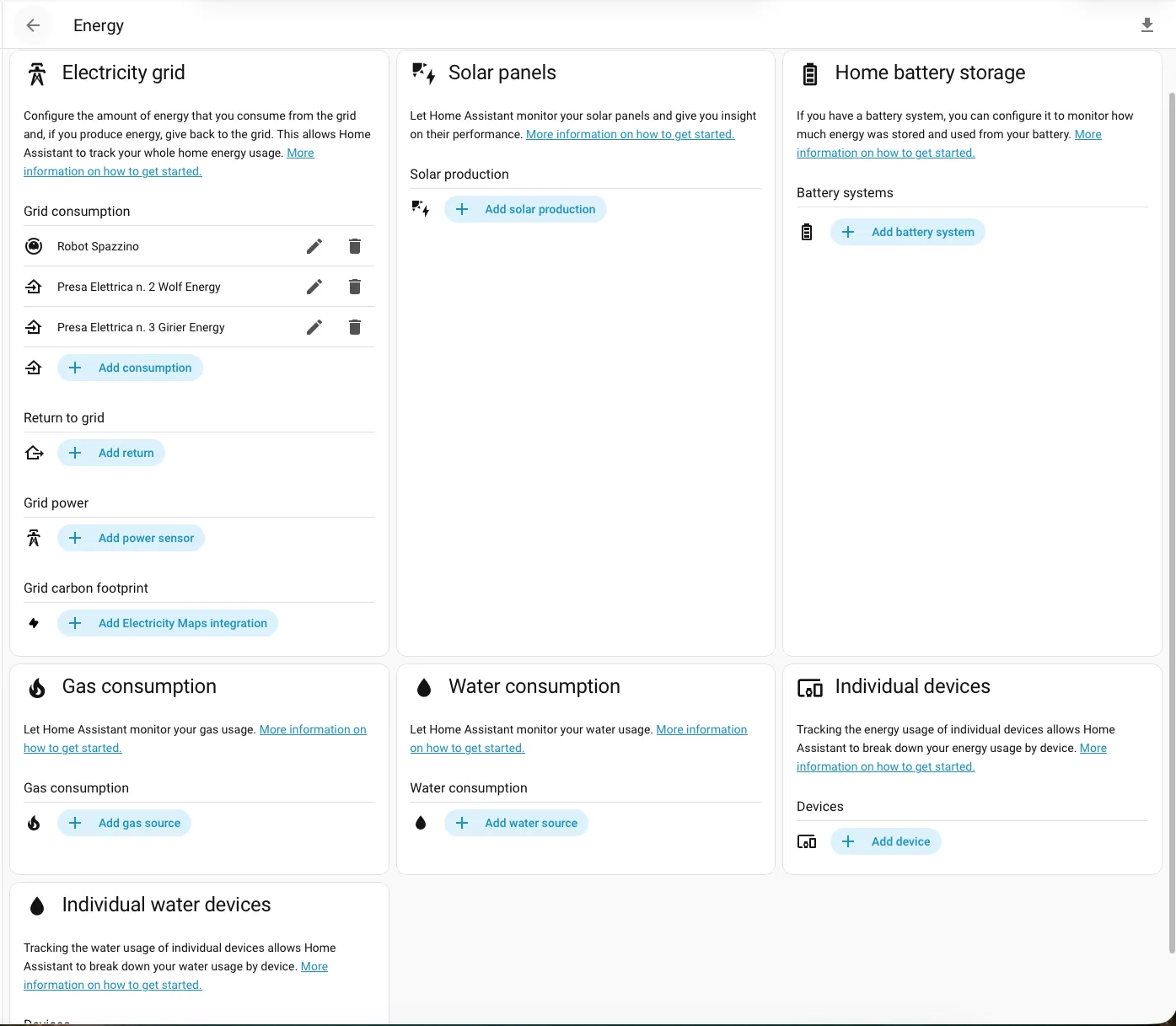This screenshot has width=1176, height=1026.
Task: Click Add consumption button
Action: point(131,368)
